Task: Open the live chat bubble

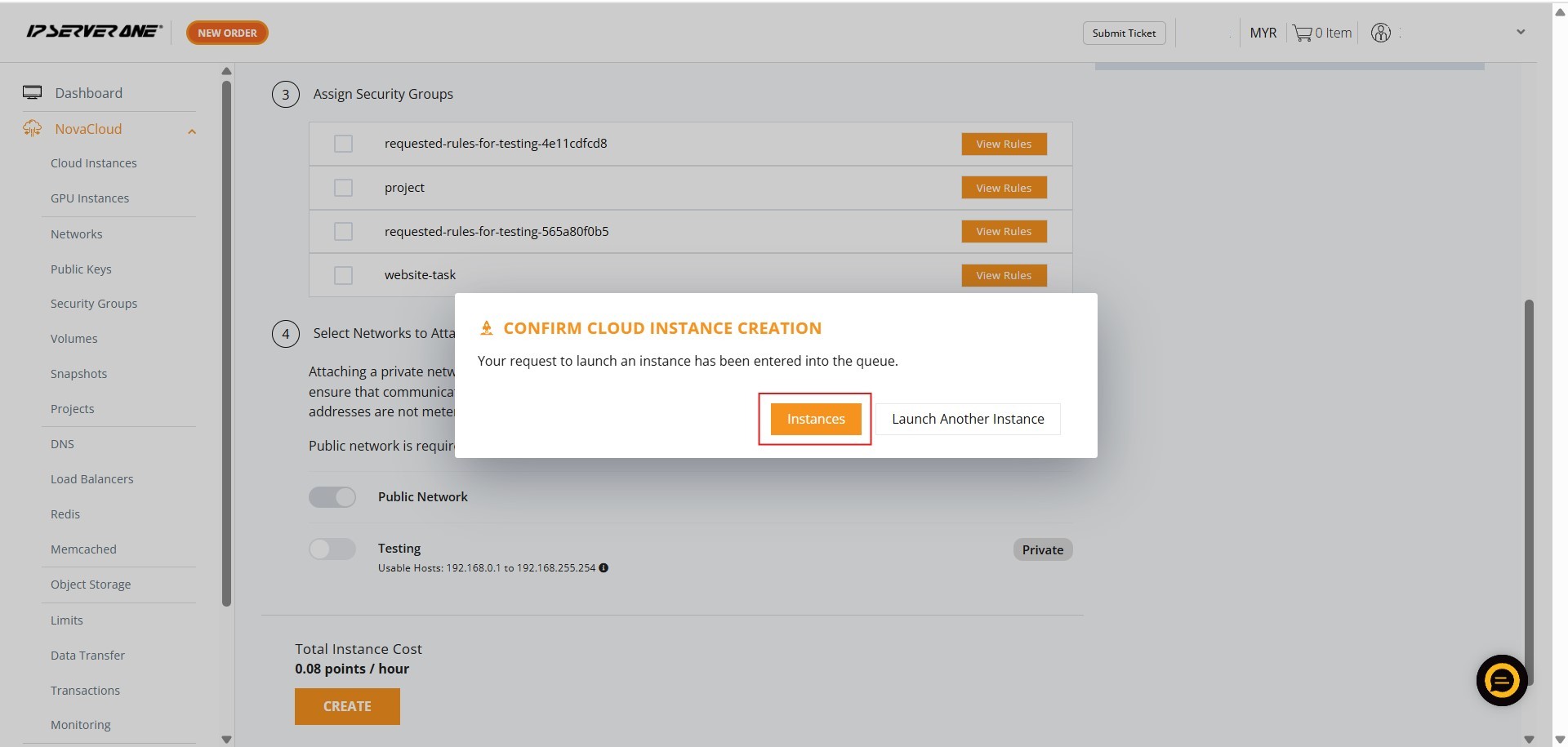Action: click(1501, 680)
